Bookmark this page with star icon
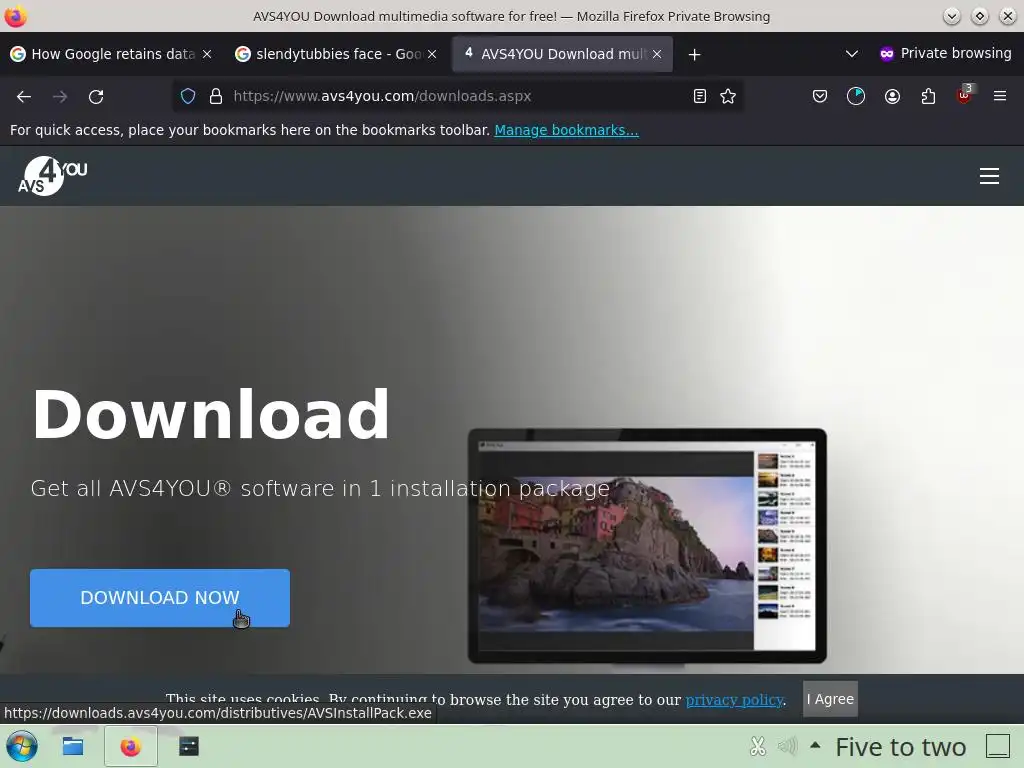 [x=728, y=97]
